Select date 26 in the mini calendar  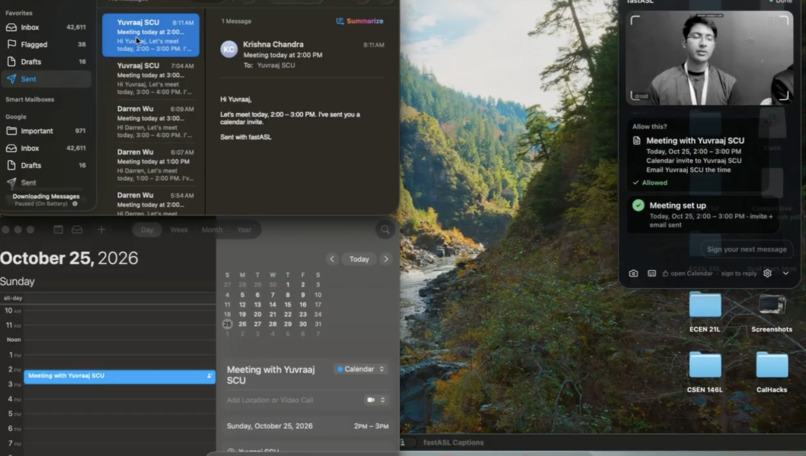coord(242,324)
